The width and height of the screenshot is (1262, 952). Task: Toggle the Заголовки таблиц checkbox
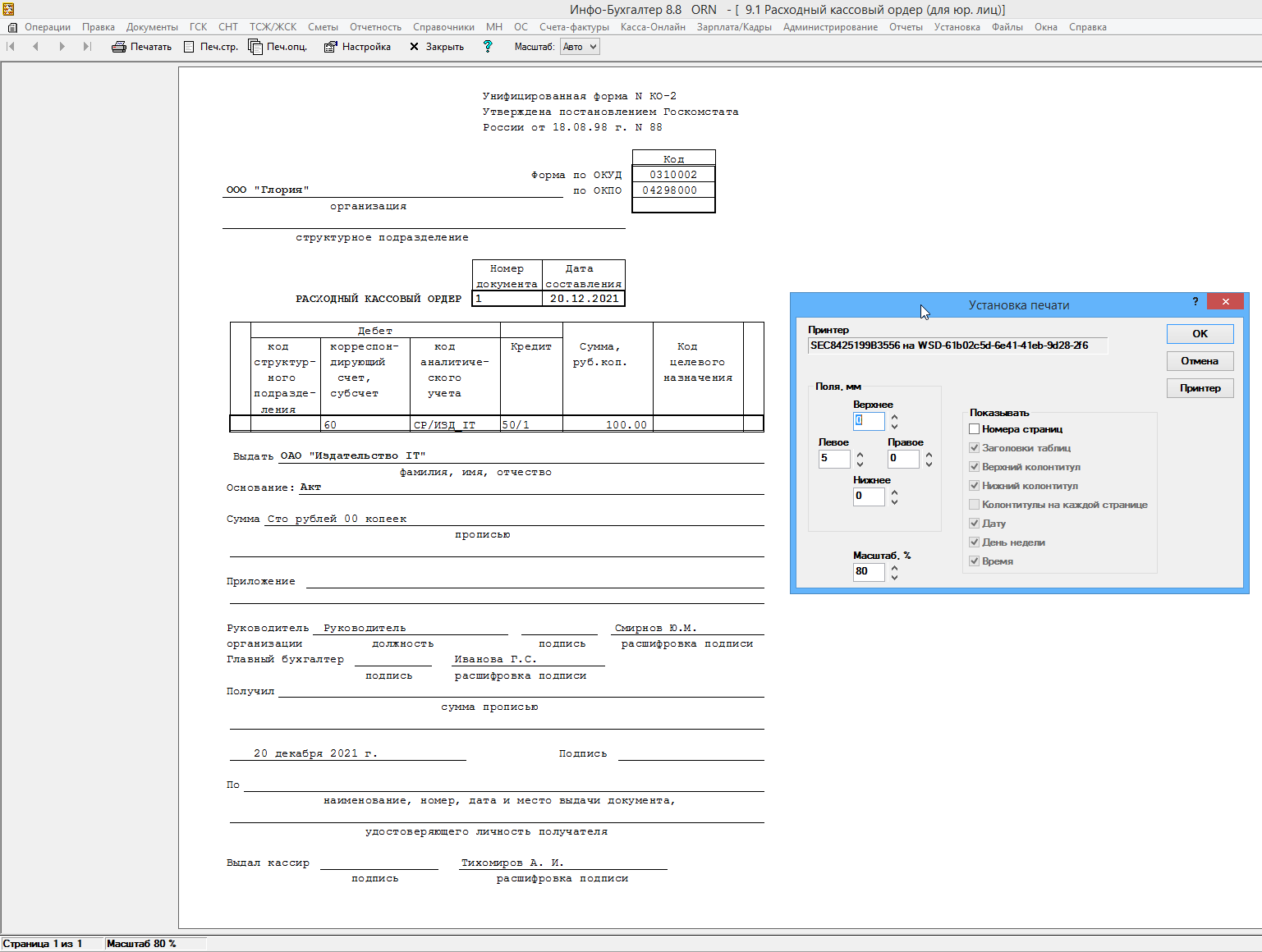coord(974,448)
